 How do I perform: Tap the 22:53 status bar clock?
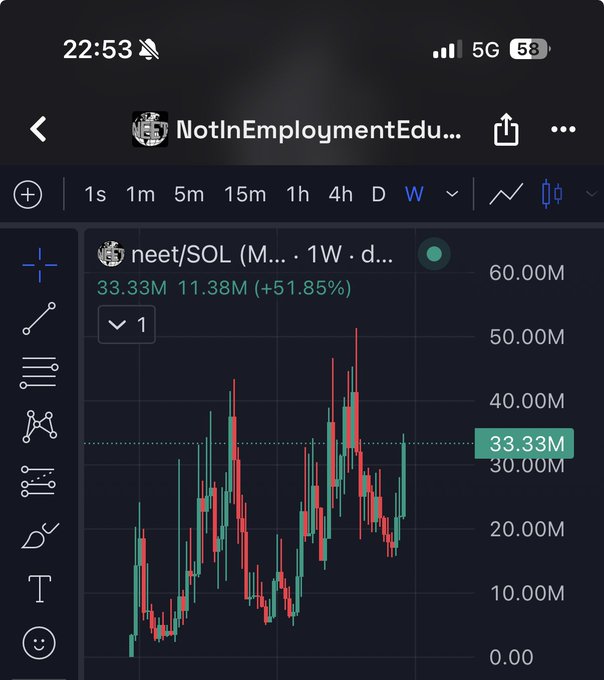[98, 49]
